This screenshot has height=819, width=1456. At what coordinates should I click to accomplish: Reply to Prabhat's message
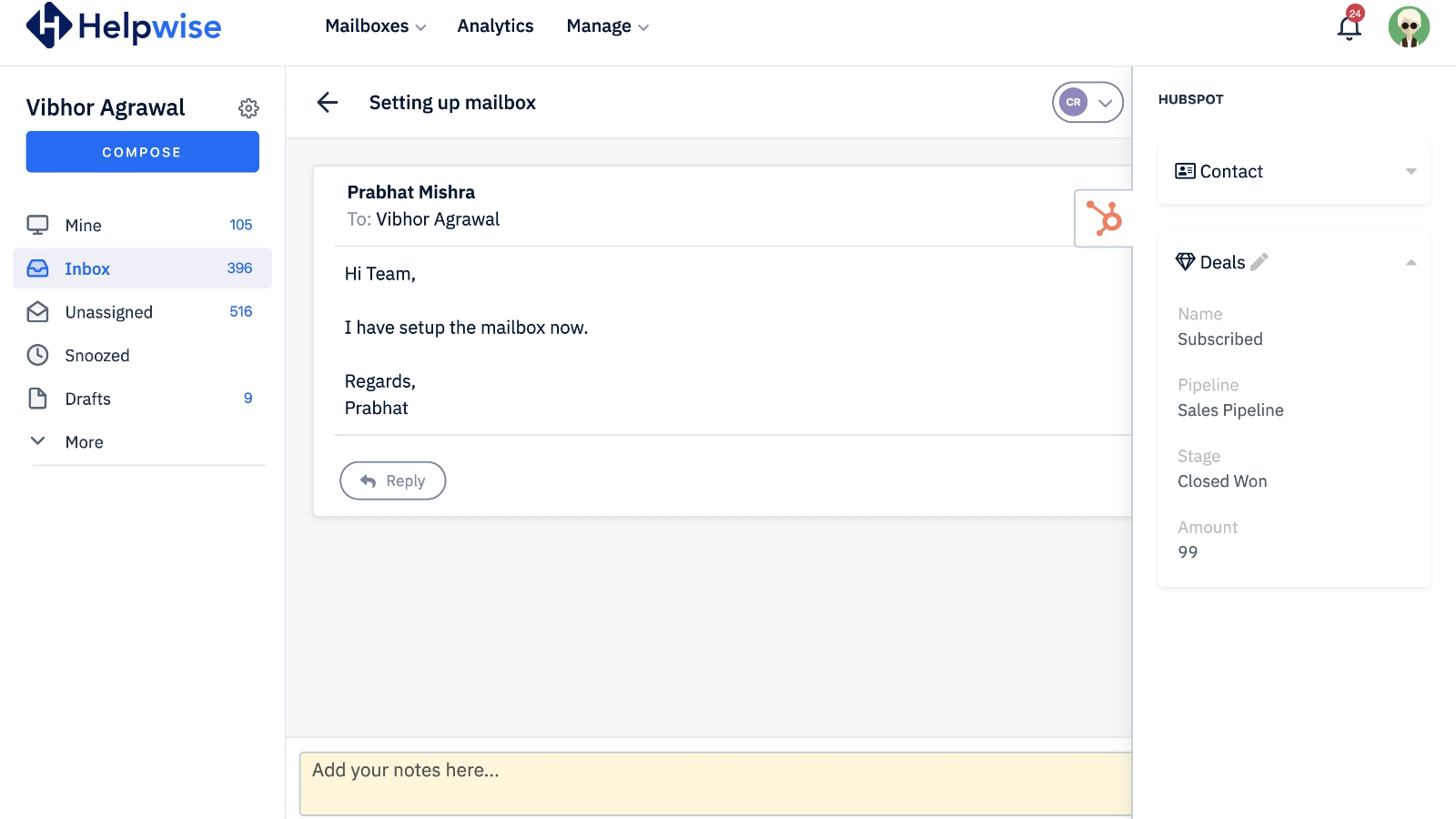tap(392, 480)
